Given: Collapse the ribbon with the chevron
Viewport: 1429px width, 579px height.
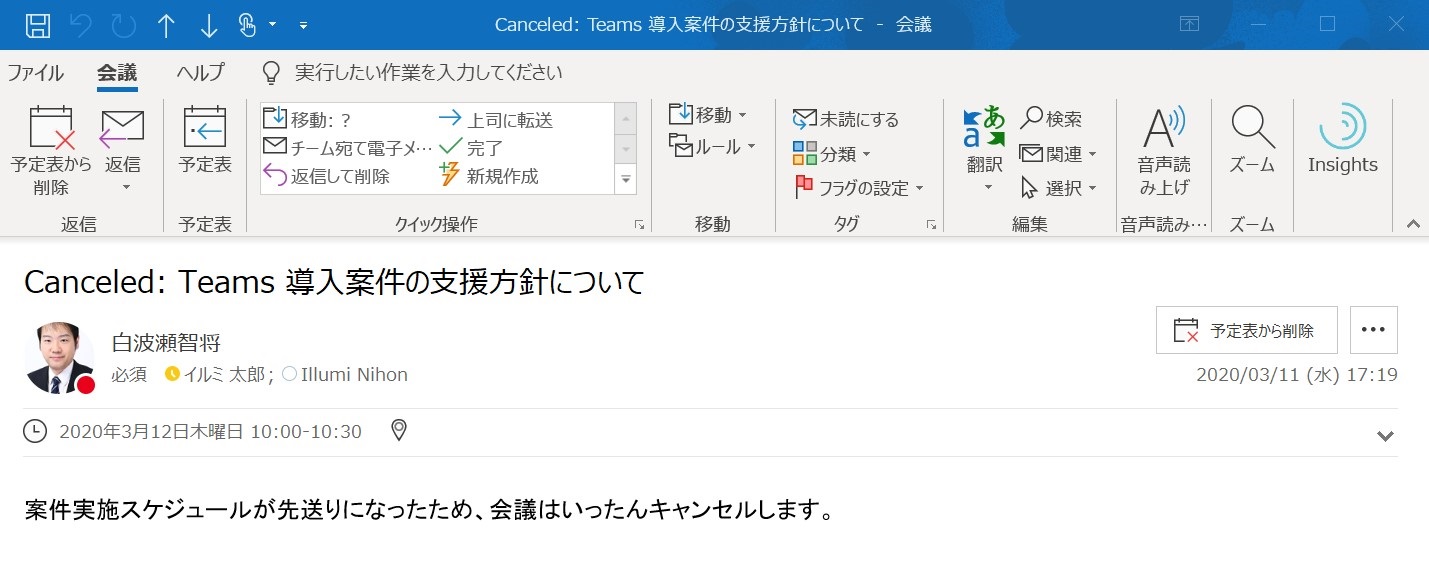Looking at the screenshot, I should pyautogui.click(x=1413, y=225).
